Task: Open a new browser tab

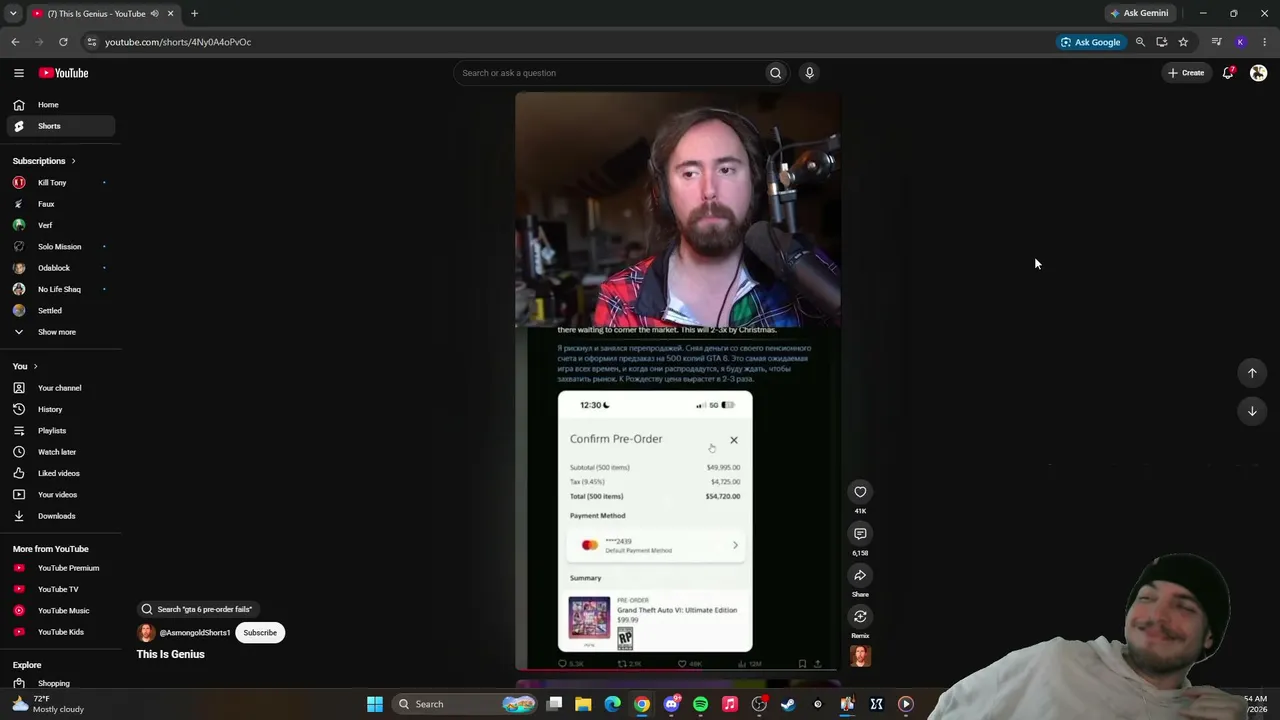Action: click(x=194, y=14)
